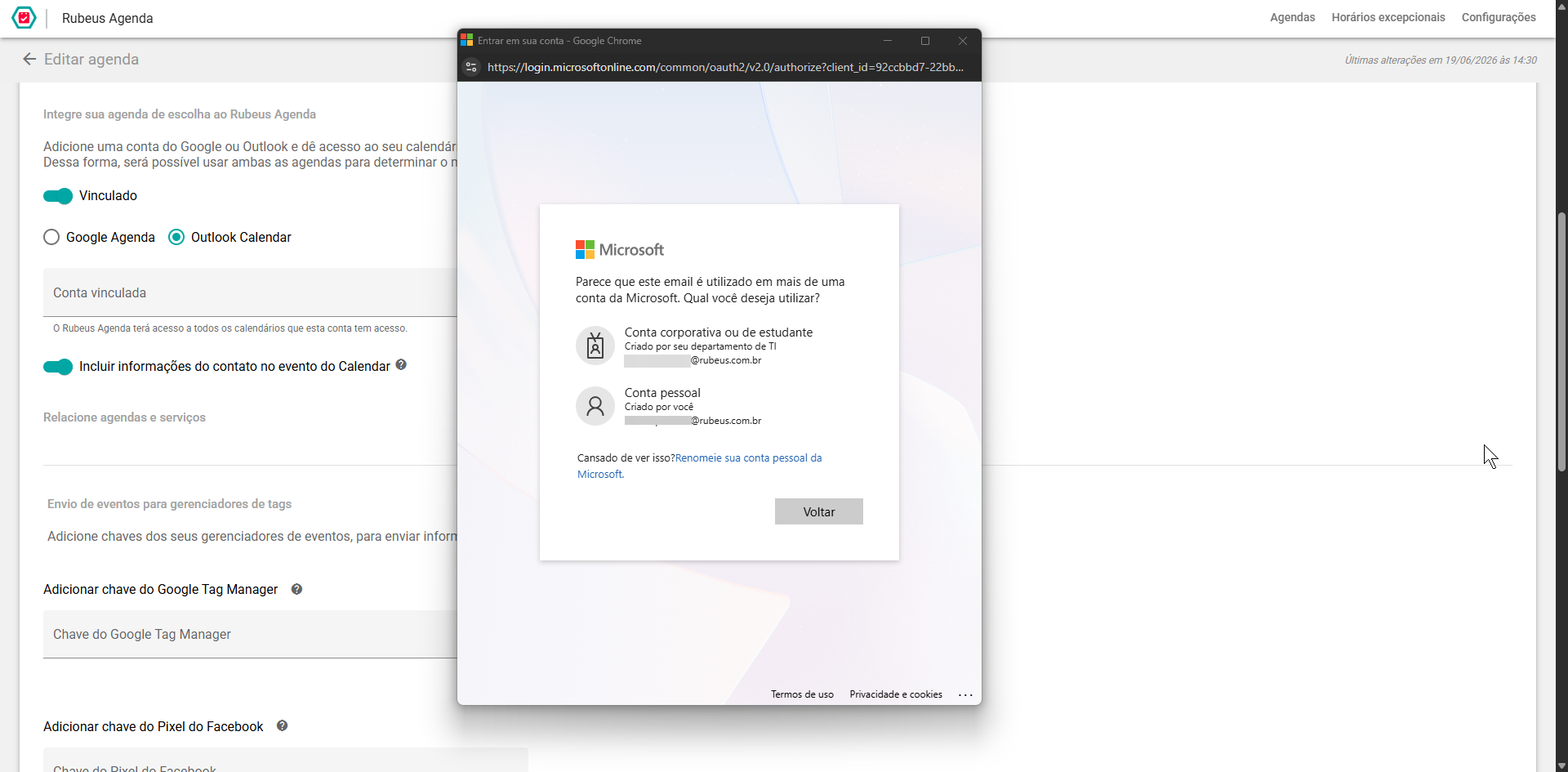Choose the corporate account badge icon
This screenshot has height=772, width=1568.
[x=595, y=346]
